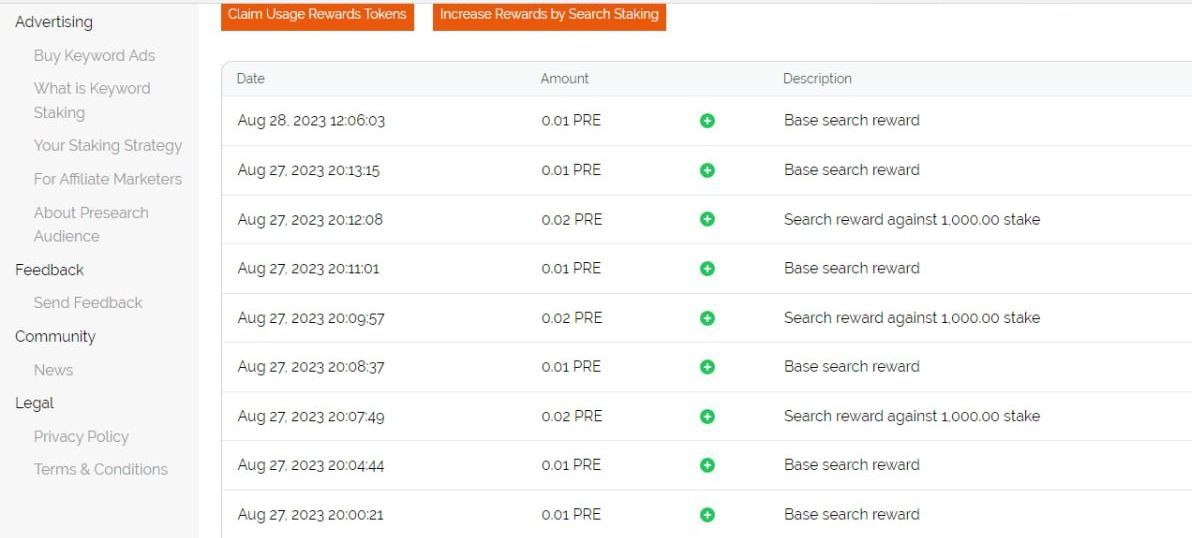Open What is Keyword Staking page

[92, 100]
